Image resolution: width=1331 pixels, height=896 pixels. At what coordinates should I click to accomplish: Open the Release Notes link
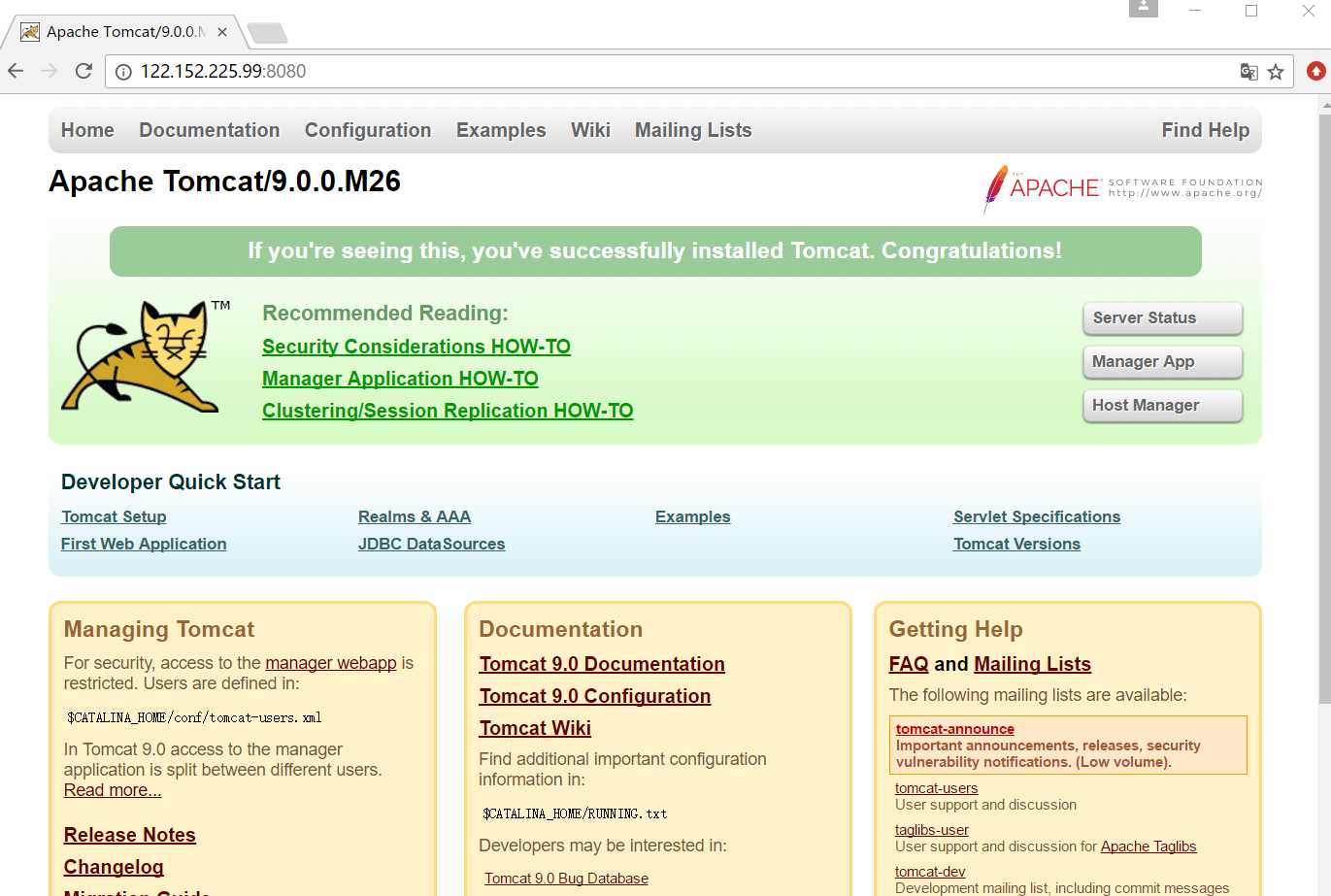[130, 835]
